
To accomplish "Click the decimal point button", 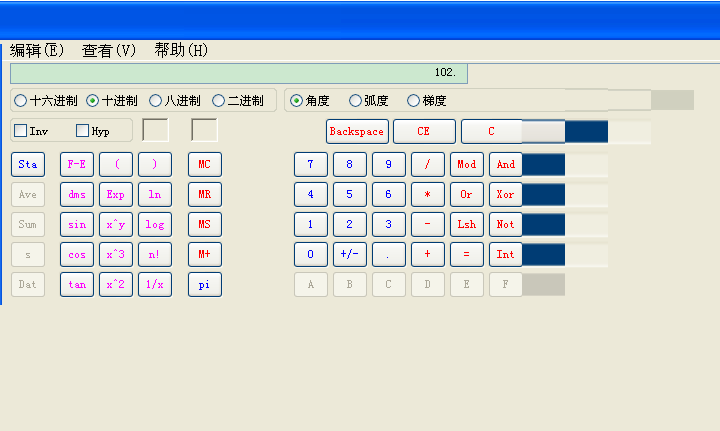I will coord(389,254).
